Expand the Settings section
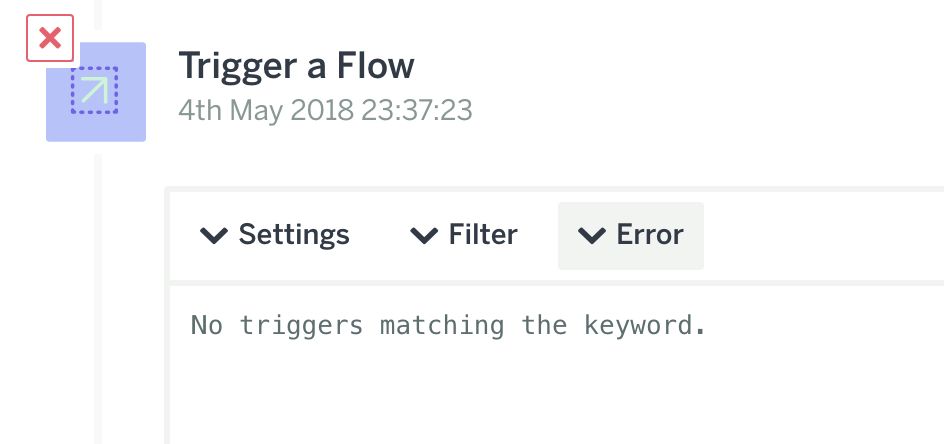This screenshot has height=444, width=944. [275, 236]
